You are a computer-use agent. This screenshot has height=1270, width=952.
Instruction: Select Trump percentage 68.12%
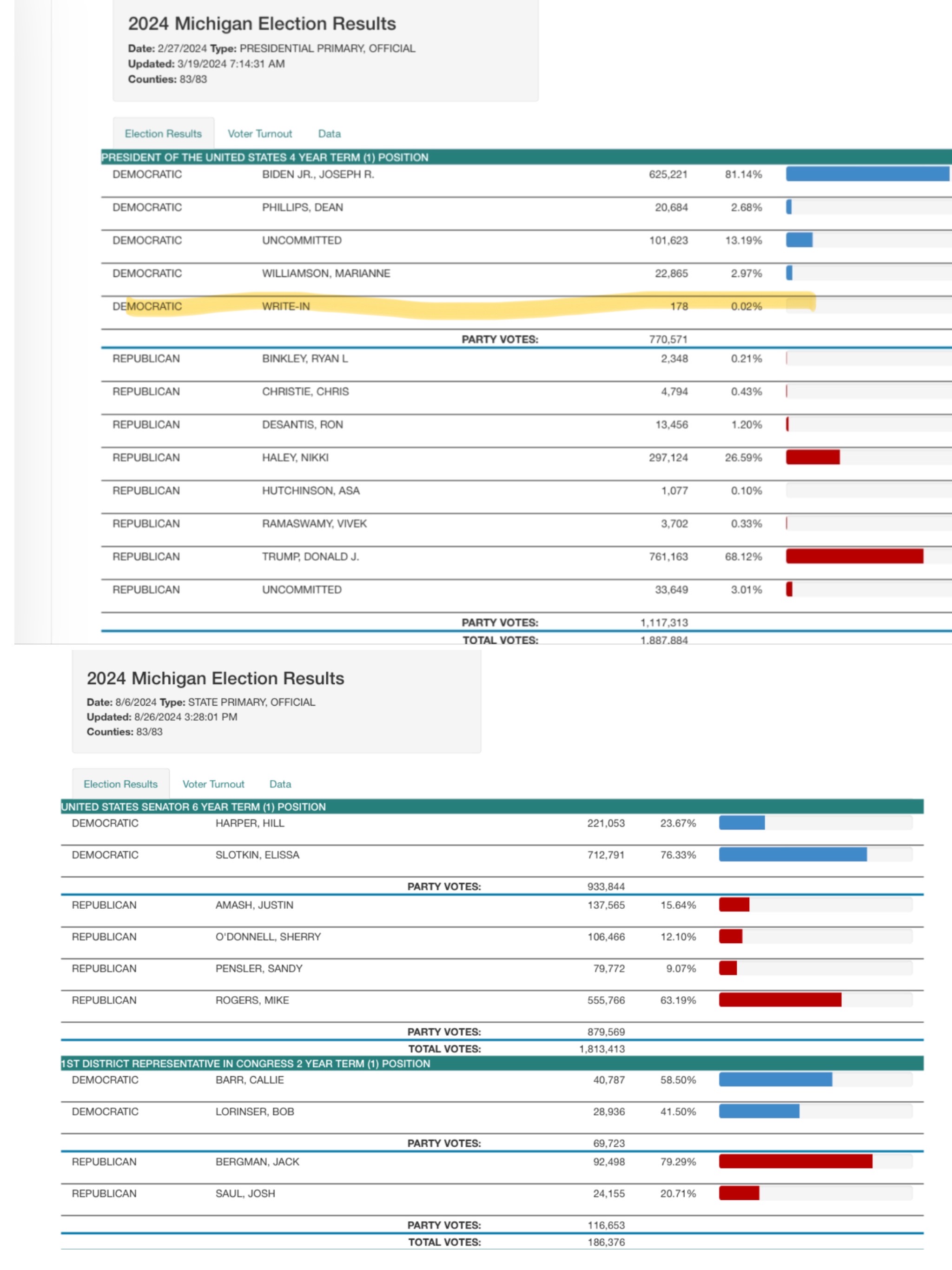(x=744, y=556)
